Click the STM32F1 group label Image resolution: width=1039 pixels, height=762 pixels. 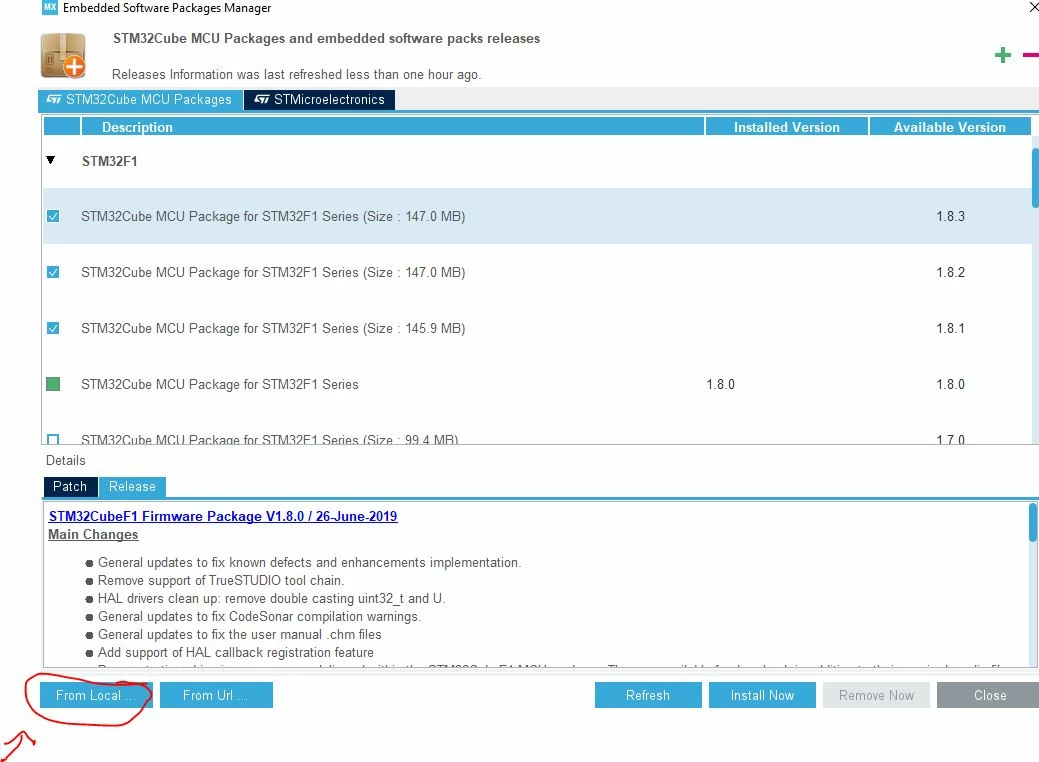109,161
